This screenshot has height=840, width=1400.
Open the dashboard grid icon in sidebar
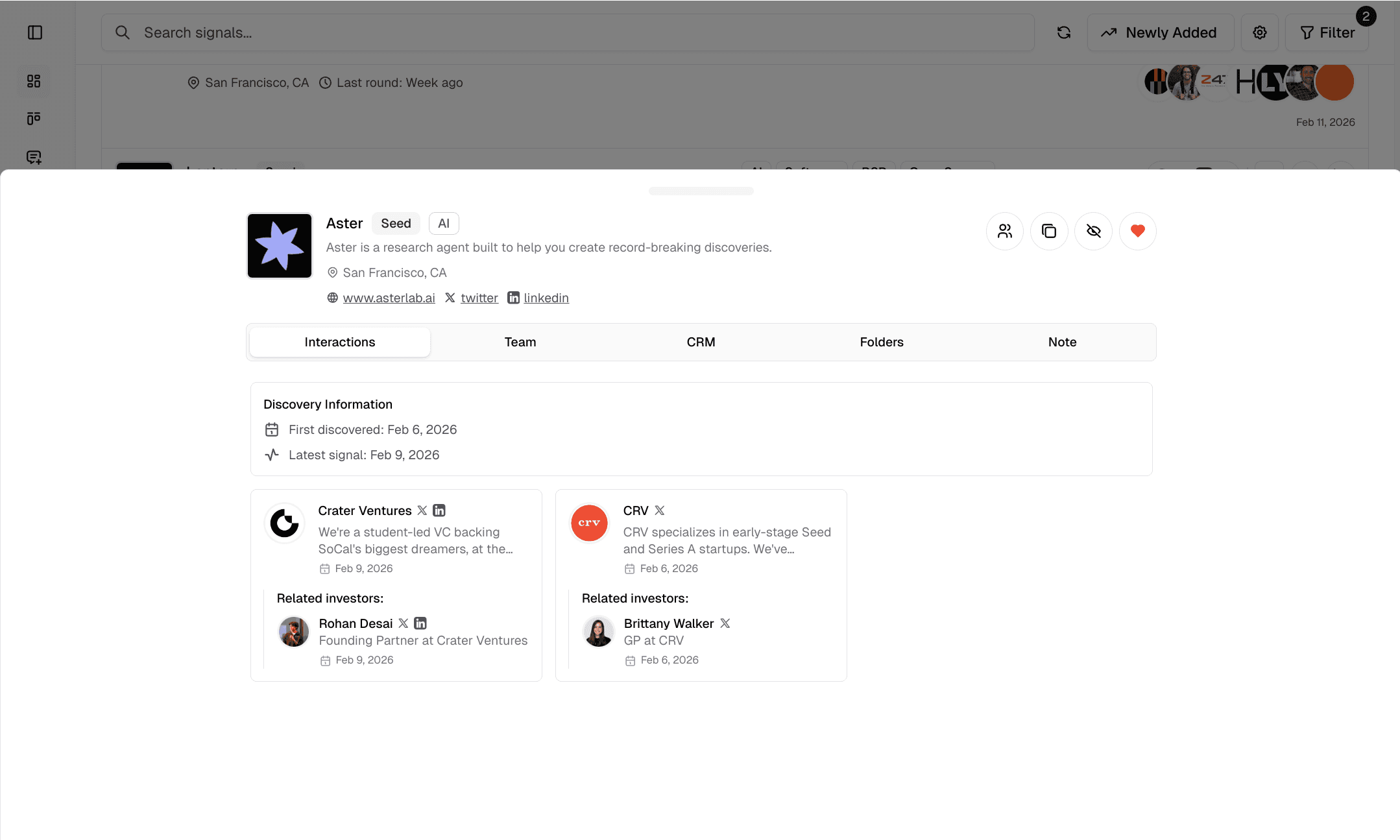[x=34, y=81]
